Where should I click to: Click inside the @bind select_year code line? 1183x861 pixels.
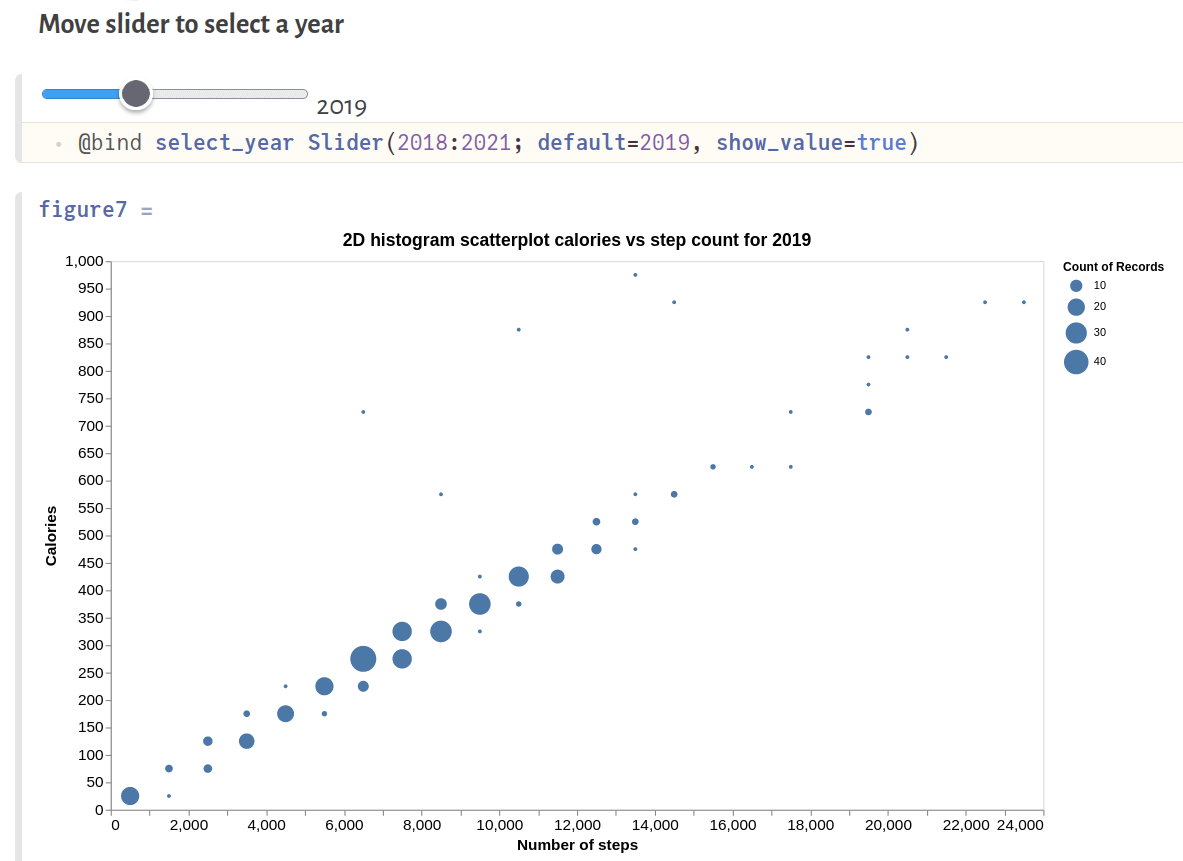[x=498, y=142]
